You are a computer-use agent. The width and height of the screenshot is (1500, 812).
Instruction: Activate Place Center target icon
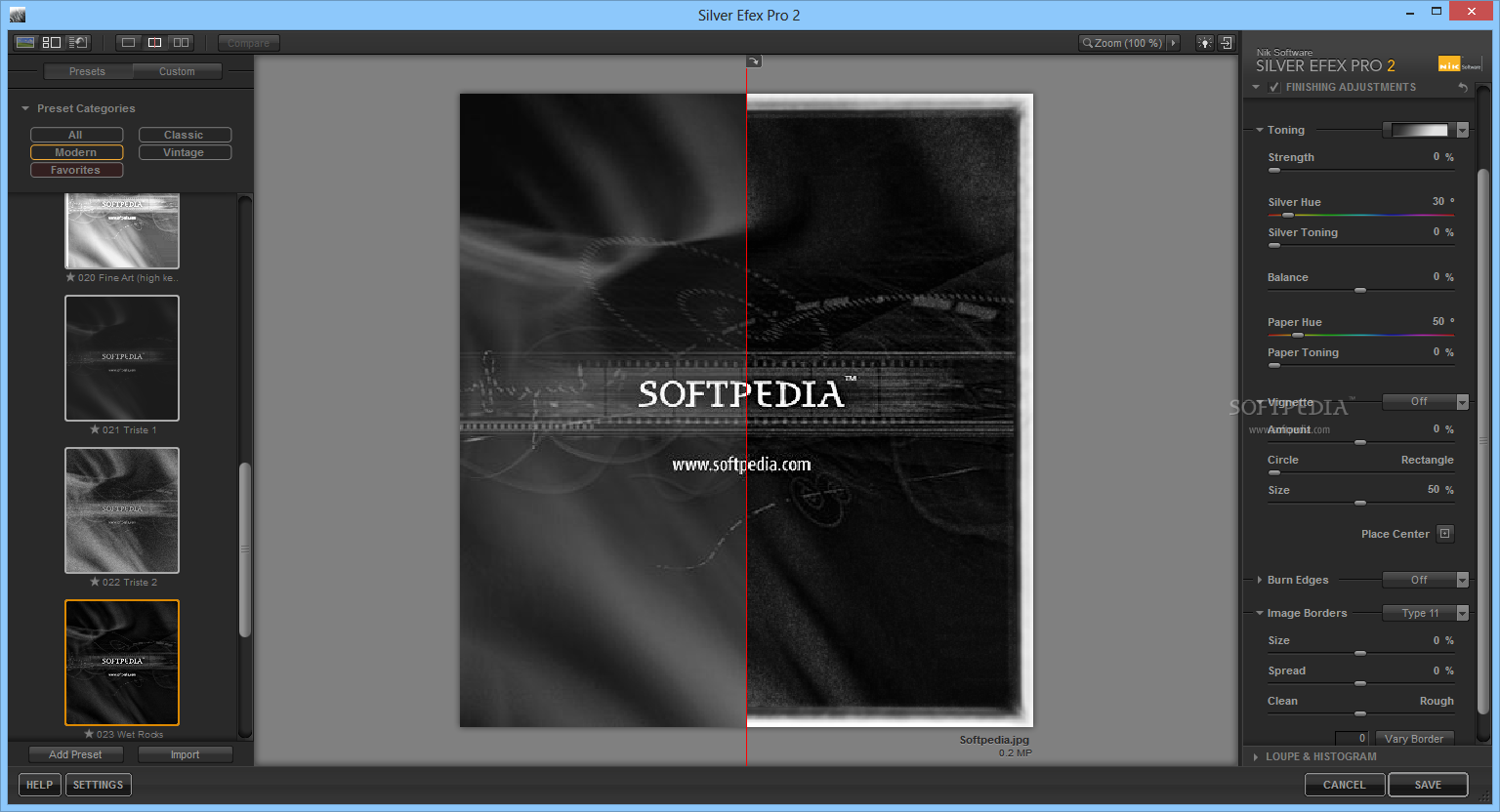click(1445, 534)
